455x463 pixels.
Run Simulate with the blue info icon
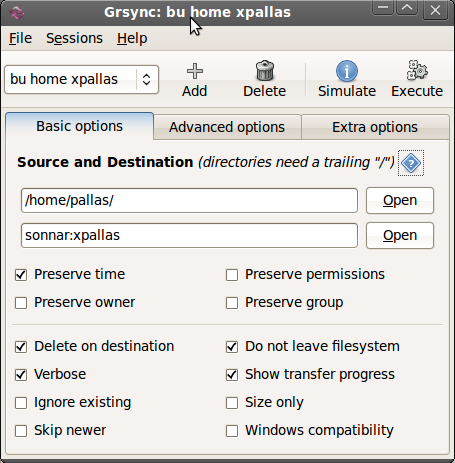[x=347, y=71]
